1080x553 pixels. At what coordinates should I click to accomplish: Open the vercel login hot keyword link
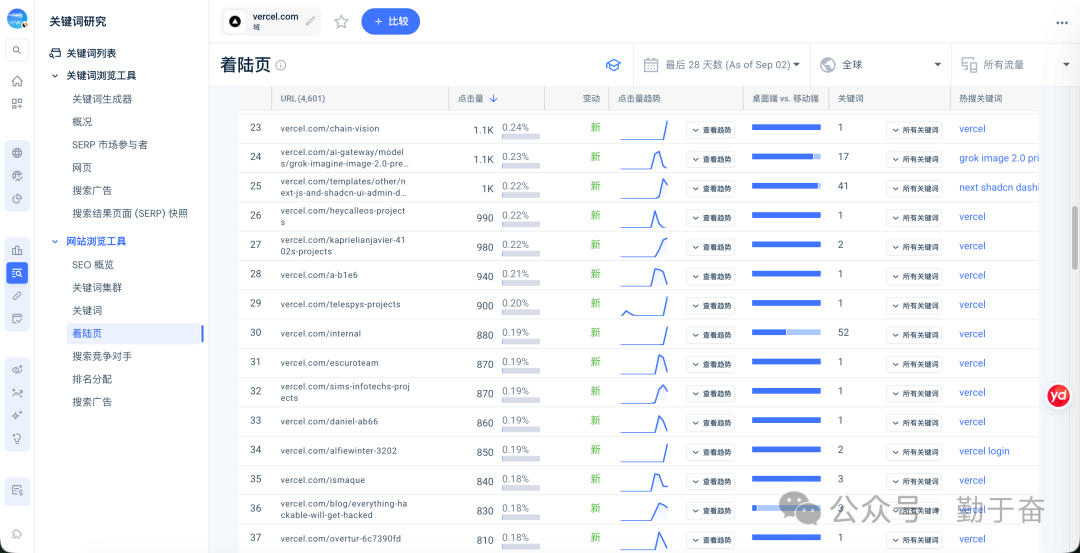[x=984, y=451]
